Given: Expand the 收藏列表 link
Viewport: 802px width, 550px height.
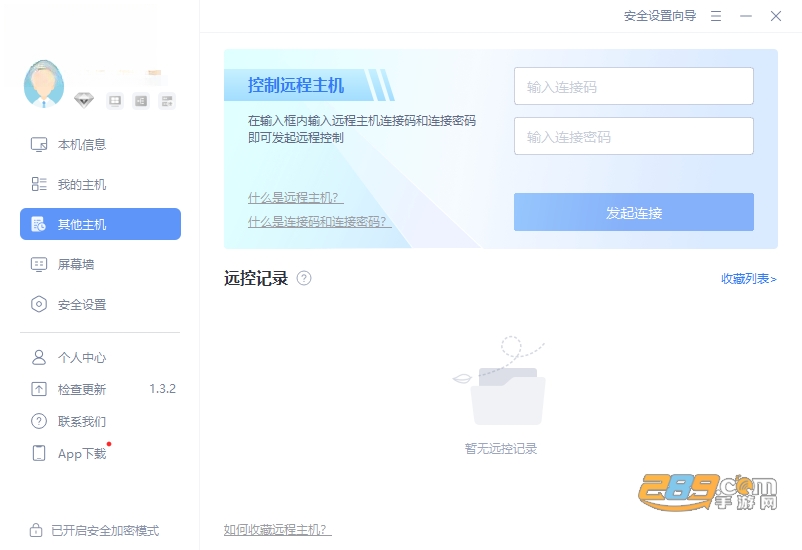Looking at the screenshot, I should [749, 279].
